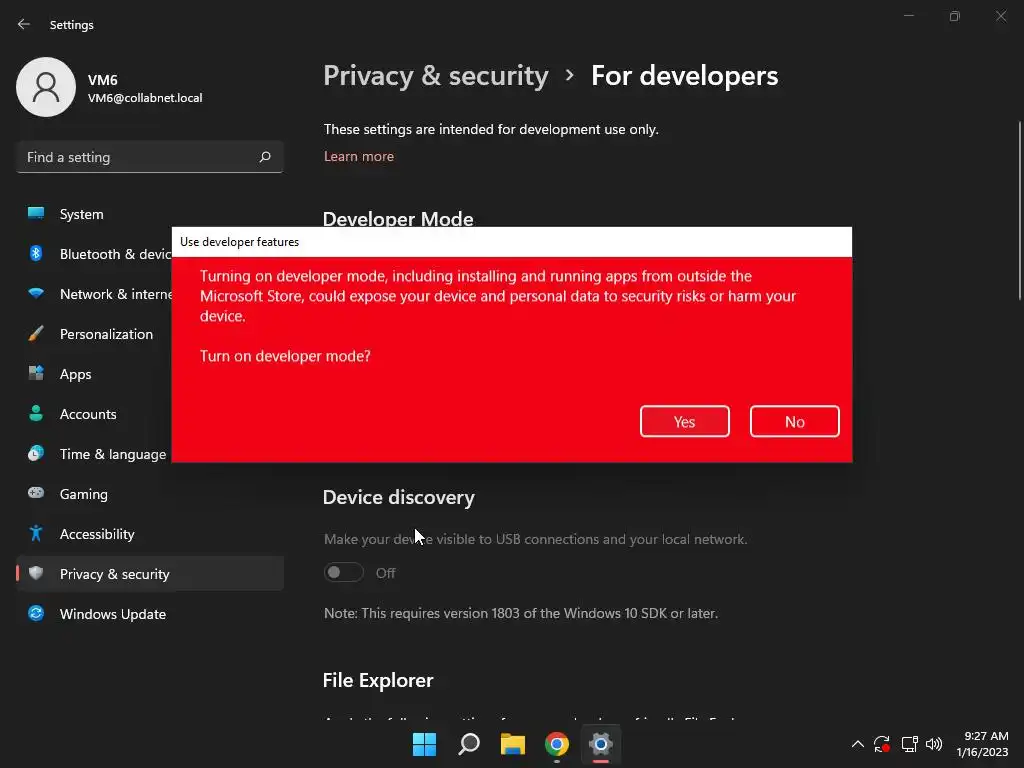Click the Privacy & security breadcrumb
This screenshot has width=1024, height=768.
point(436,76)
